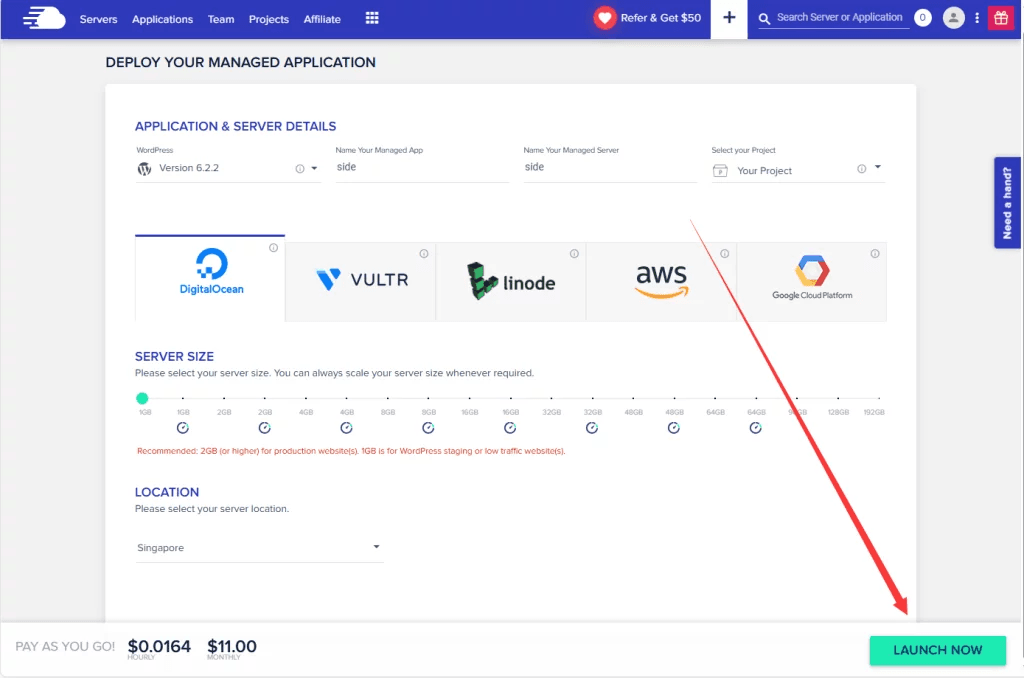The height and width of the screenshot is (678, 1024).
Task: Click AWS info icon
Action: (724, 253)
